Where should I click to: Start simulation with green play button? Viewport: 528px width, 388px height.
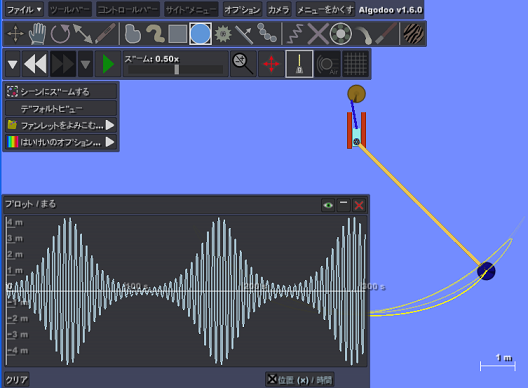(x=108, y=64)
